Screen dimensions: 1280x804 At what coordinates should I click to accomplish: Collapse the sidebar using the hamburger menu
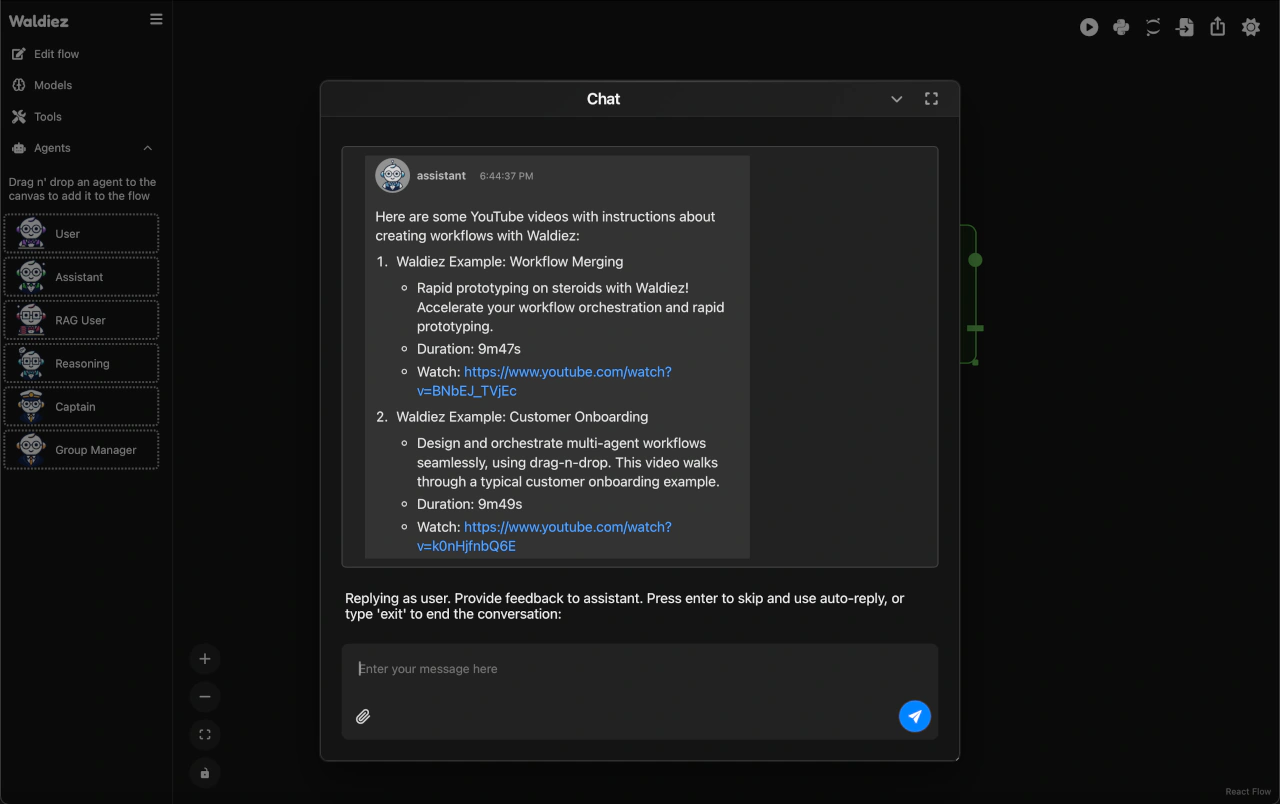[156, 19]
